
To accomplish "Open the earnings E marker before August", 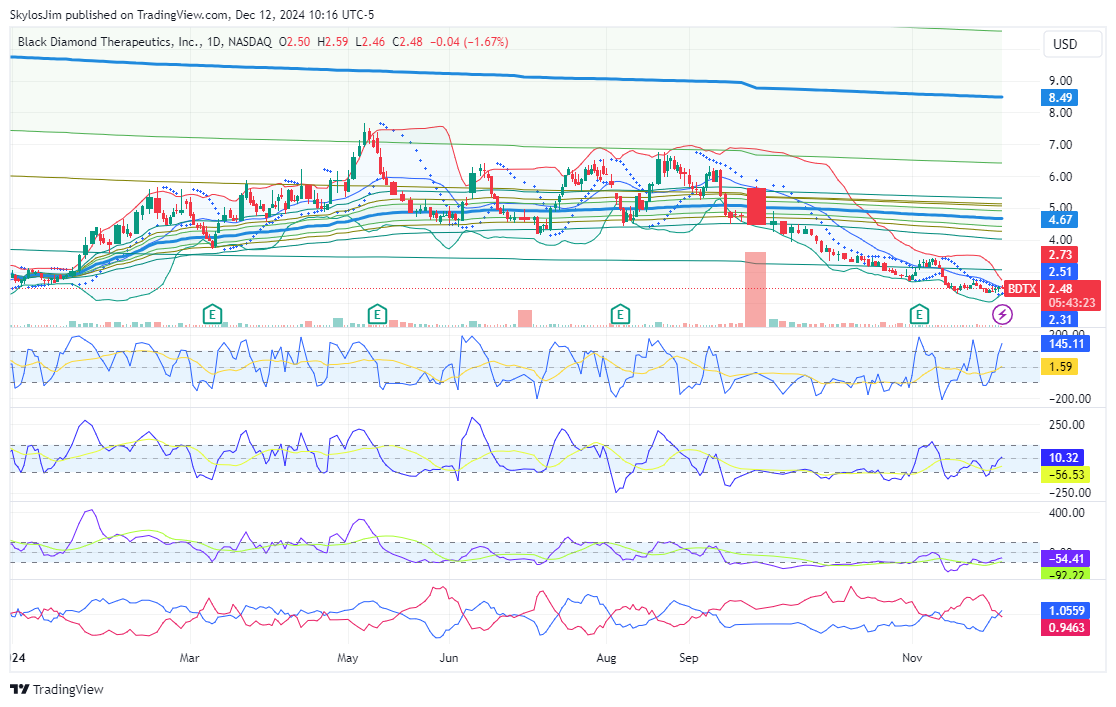I will (x=621, y=314).
